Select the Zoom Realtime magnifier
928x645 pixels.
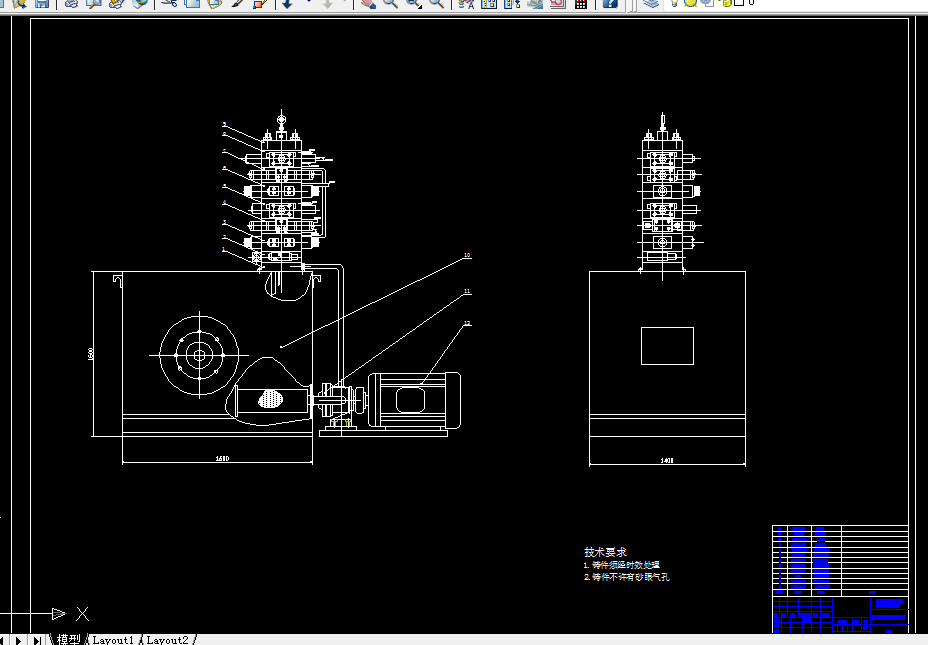pos(390,3)
